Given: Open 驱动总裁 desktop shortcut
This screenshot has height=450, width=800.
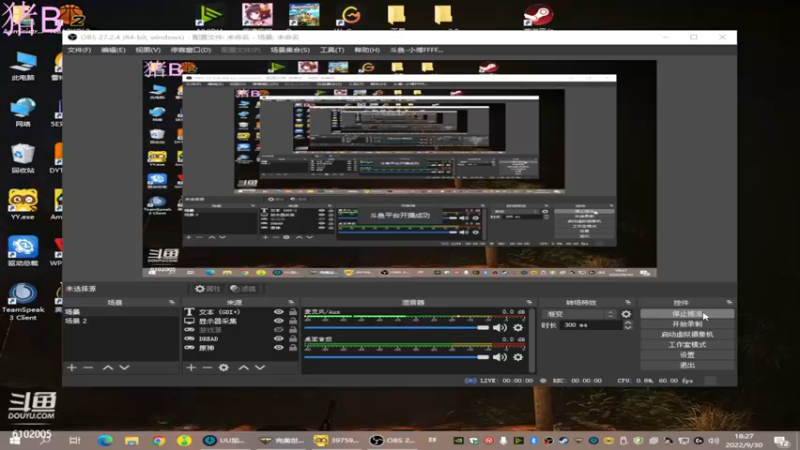Looking at the screenshot, I should pos(23,251).
